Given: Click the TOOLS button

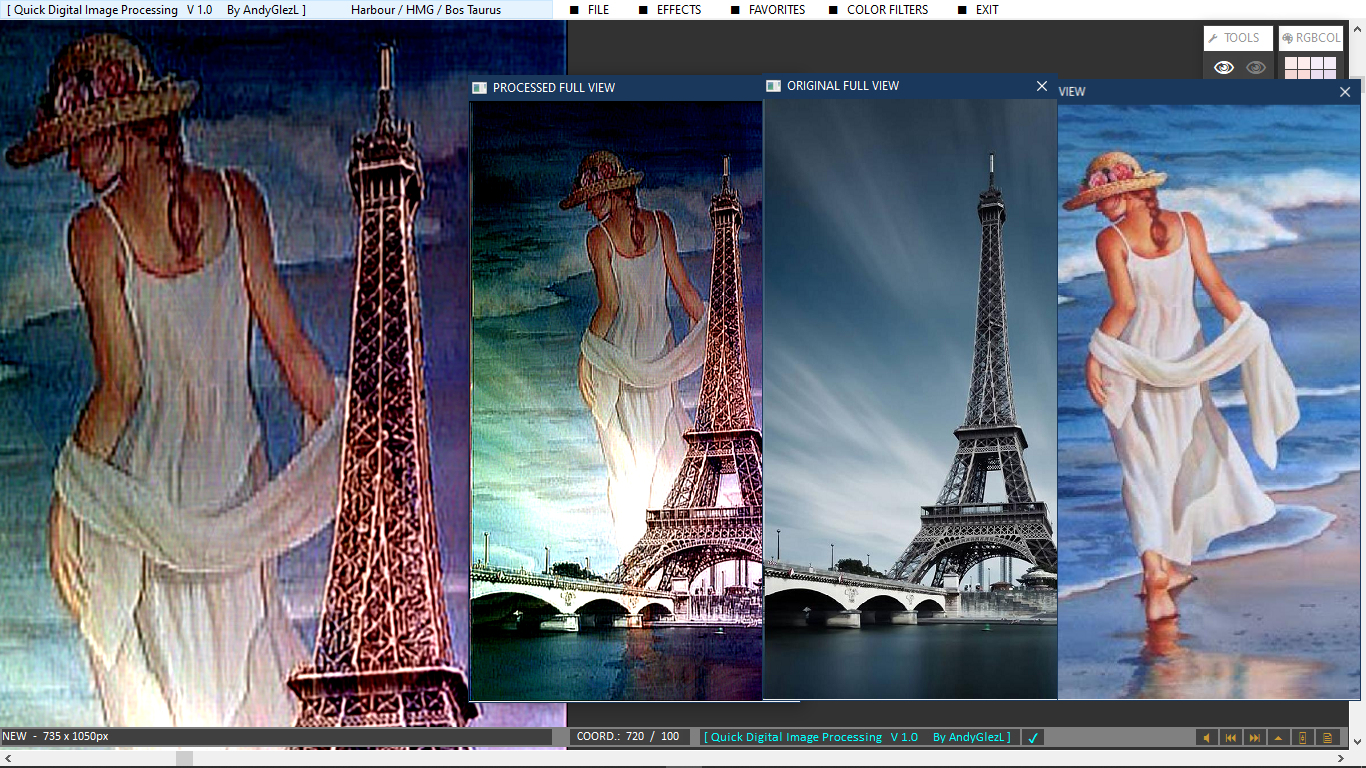Looking at the screenshot, I should [1238, 38].
